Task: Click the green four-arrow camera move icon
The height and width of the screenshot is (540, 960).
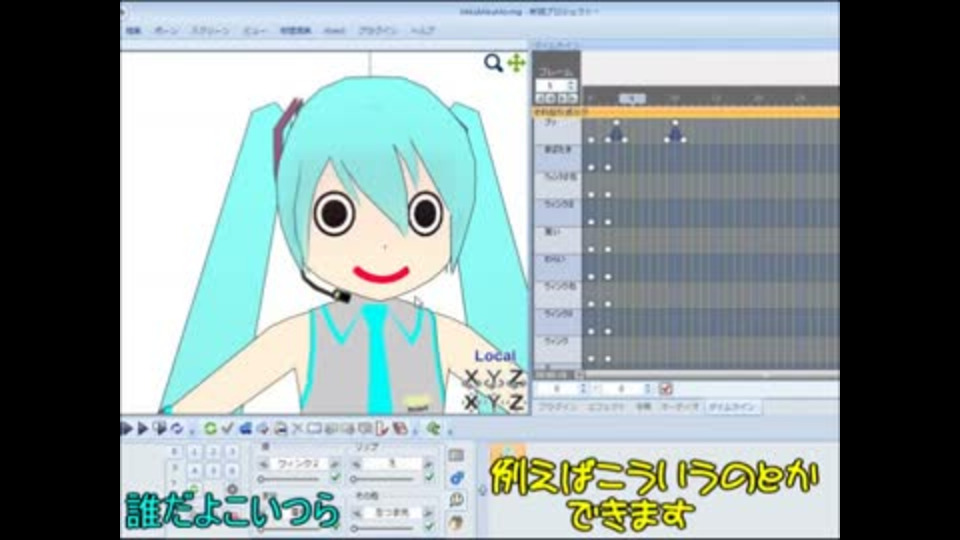Action: point(516,62)
